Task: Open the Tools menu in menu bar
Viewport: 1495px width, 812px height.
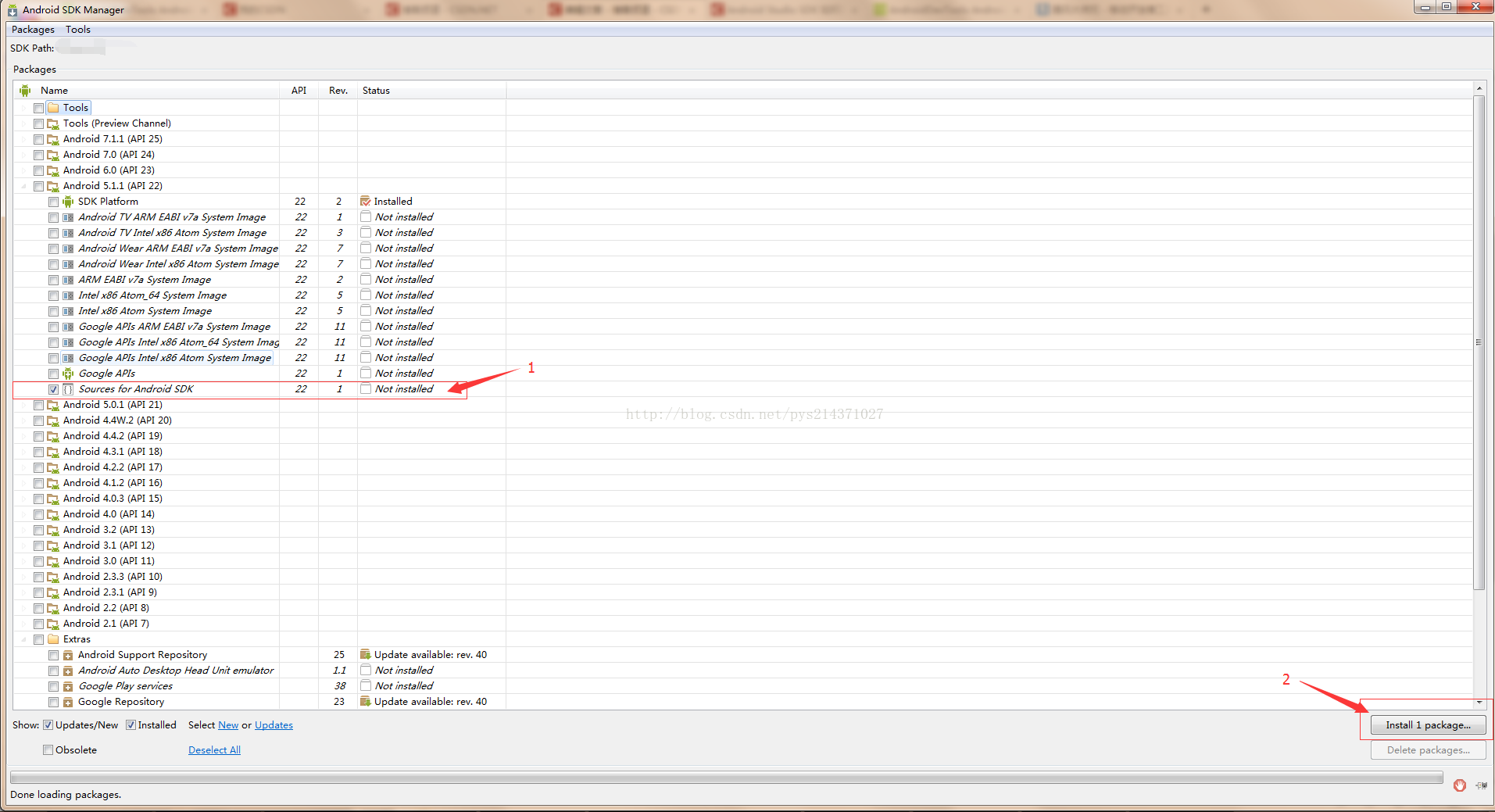Action: point(78,30)
